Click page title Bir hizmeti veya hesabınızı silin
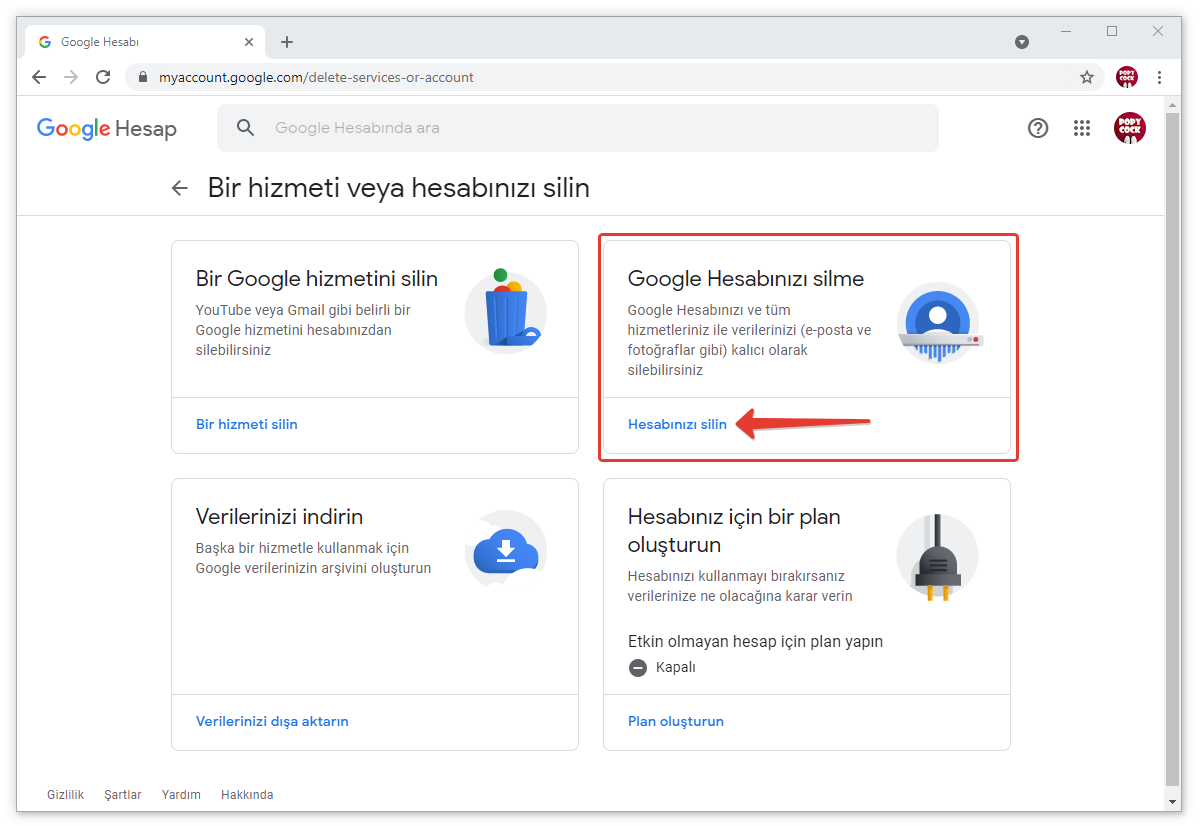Screen dimensions: 1200x826 (x=398, y=188)
